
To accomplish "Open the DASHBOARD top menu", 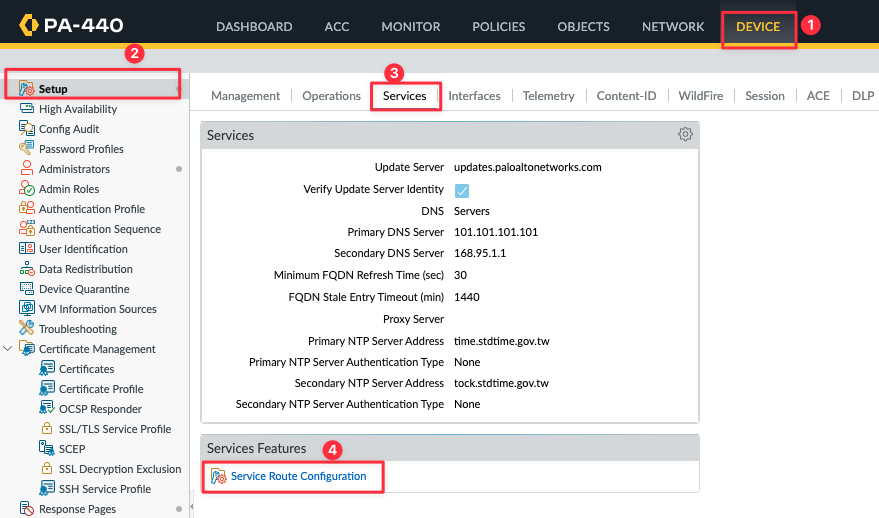I will [254, 26].
